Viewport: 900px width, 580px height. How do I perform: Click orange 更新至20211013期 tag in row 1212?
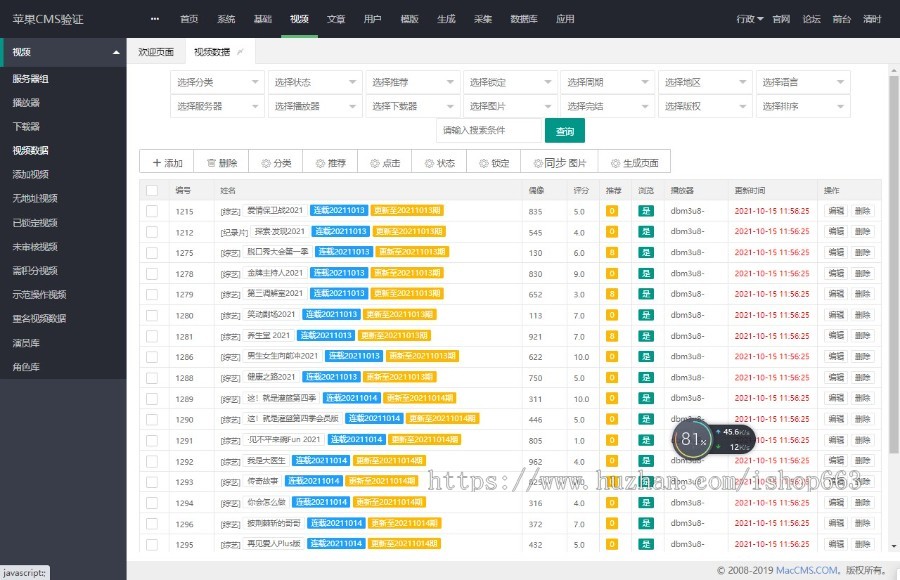click(x=409, y=231)
